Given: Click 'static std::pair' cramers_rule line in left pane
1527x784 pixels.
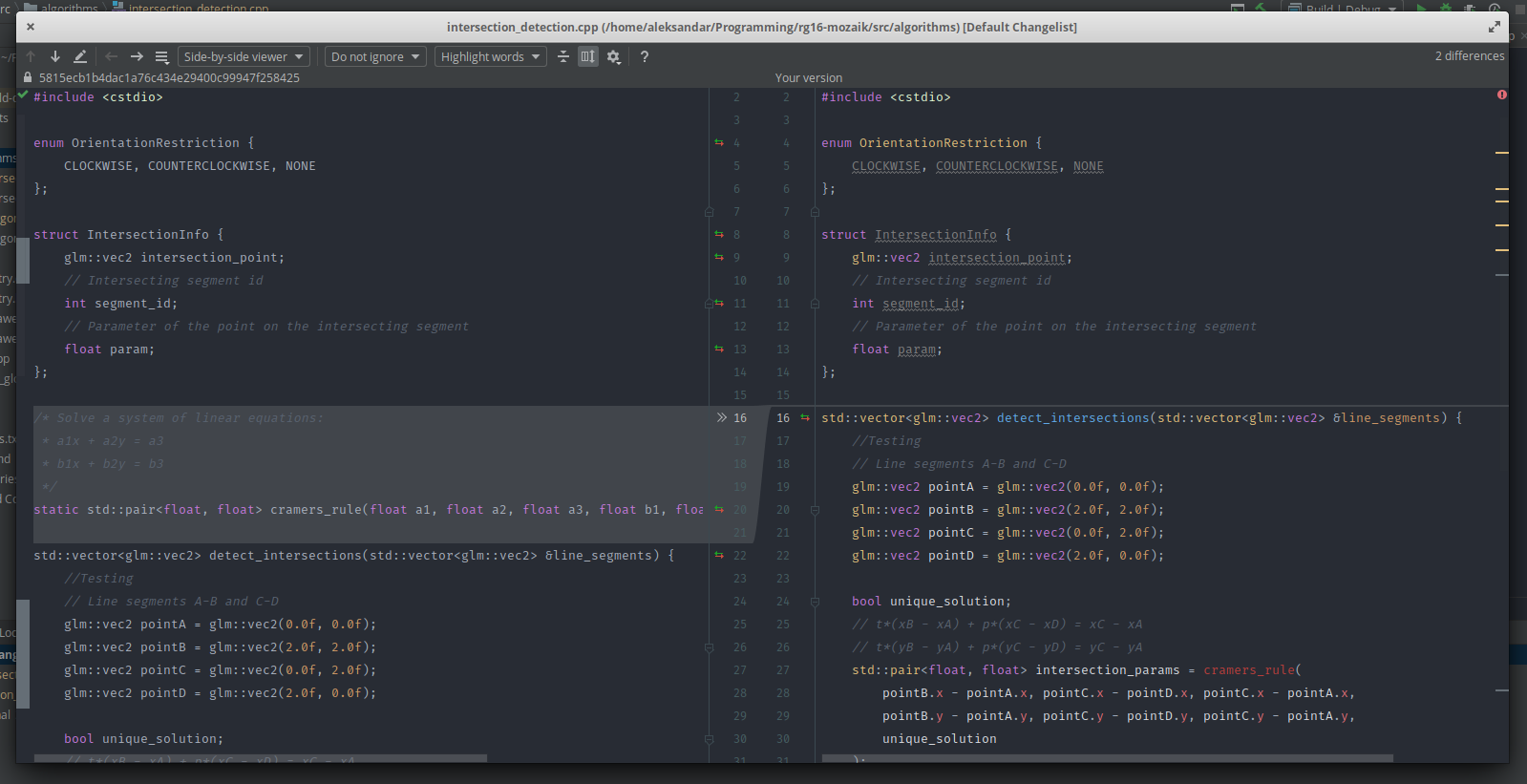Looking at the screenshot, I should pos(368,510).
